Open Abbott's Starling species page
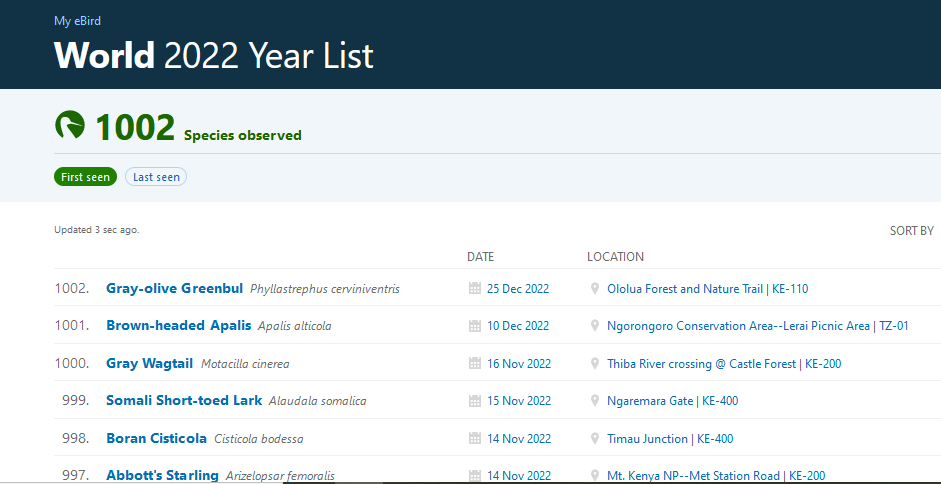This screenshot has width=941, height=484. pos(163,476)
